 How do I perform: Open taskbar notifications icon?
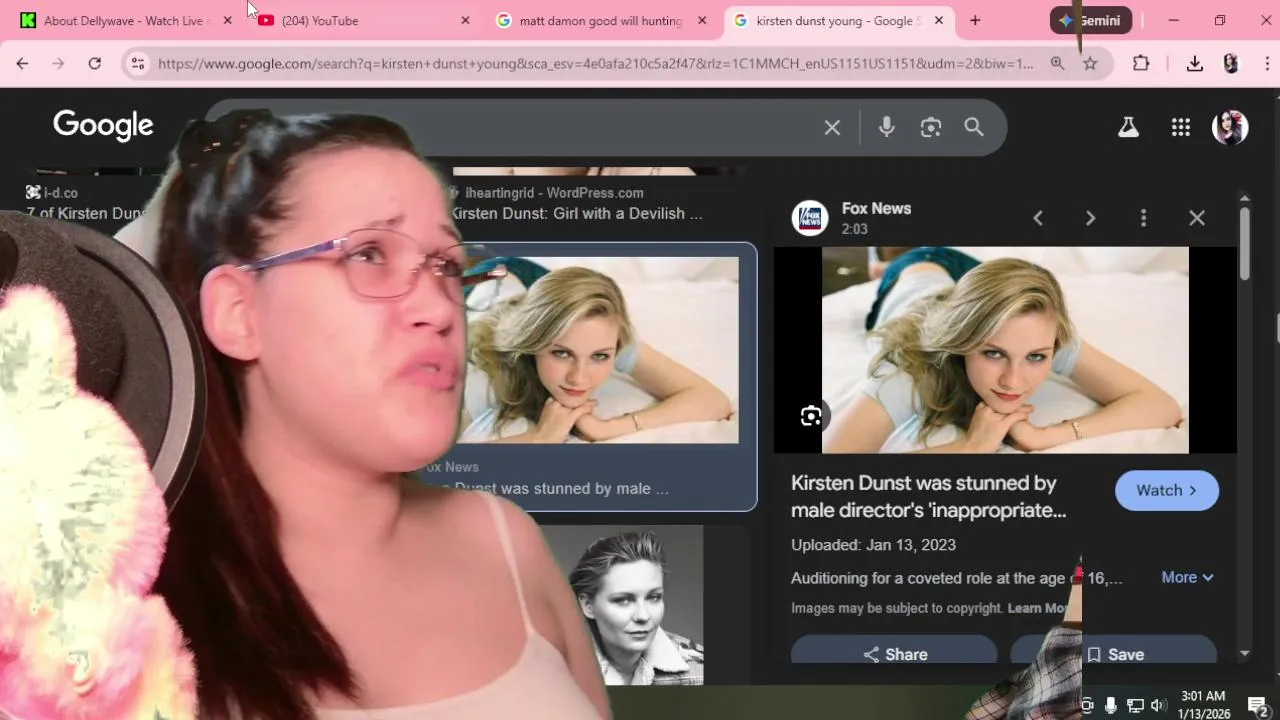click(1258, 706)
